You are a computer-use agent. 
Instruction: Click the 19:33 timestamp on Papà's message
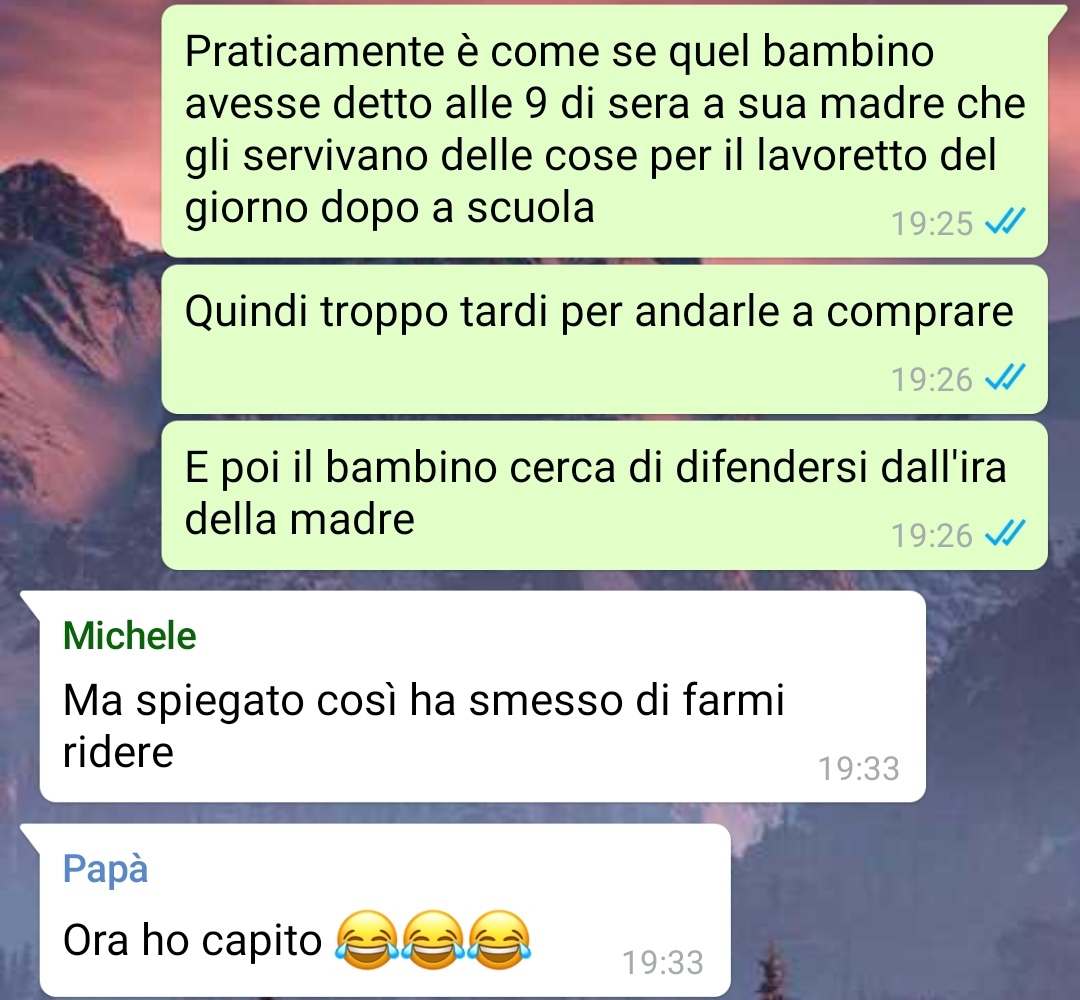click(x=663, y=963)
